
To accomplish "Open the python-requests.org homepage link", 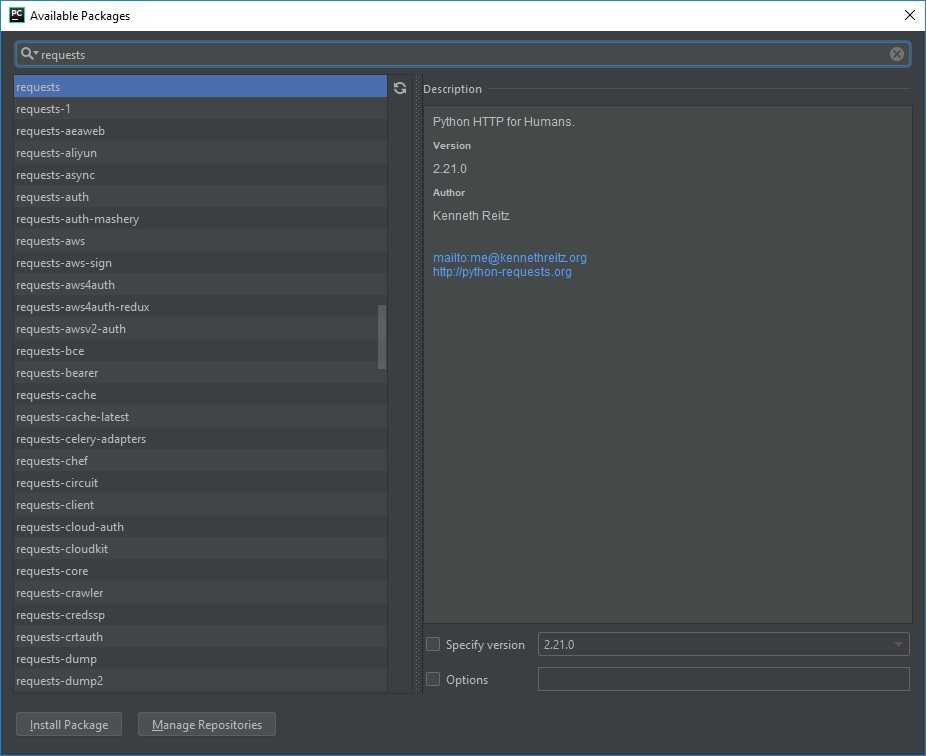I will coord(502,272).
